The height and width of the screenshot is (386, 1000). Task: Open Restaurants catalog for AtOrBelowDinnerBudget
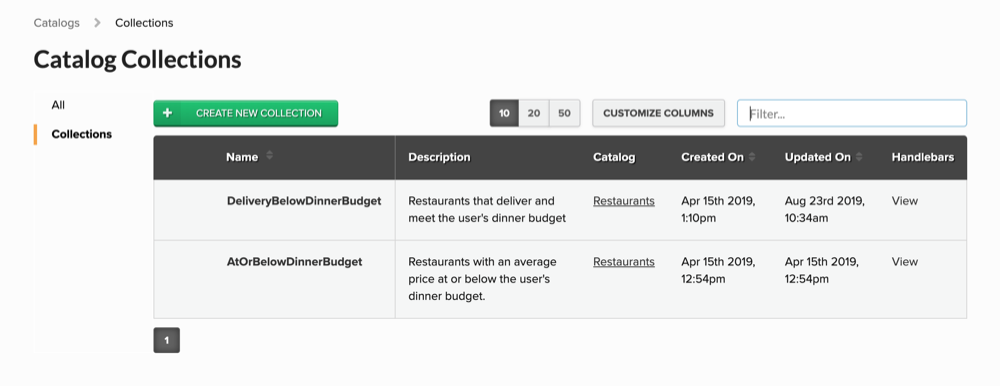(624, 262)
